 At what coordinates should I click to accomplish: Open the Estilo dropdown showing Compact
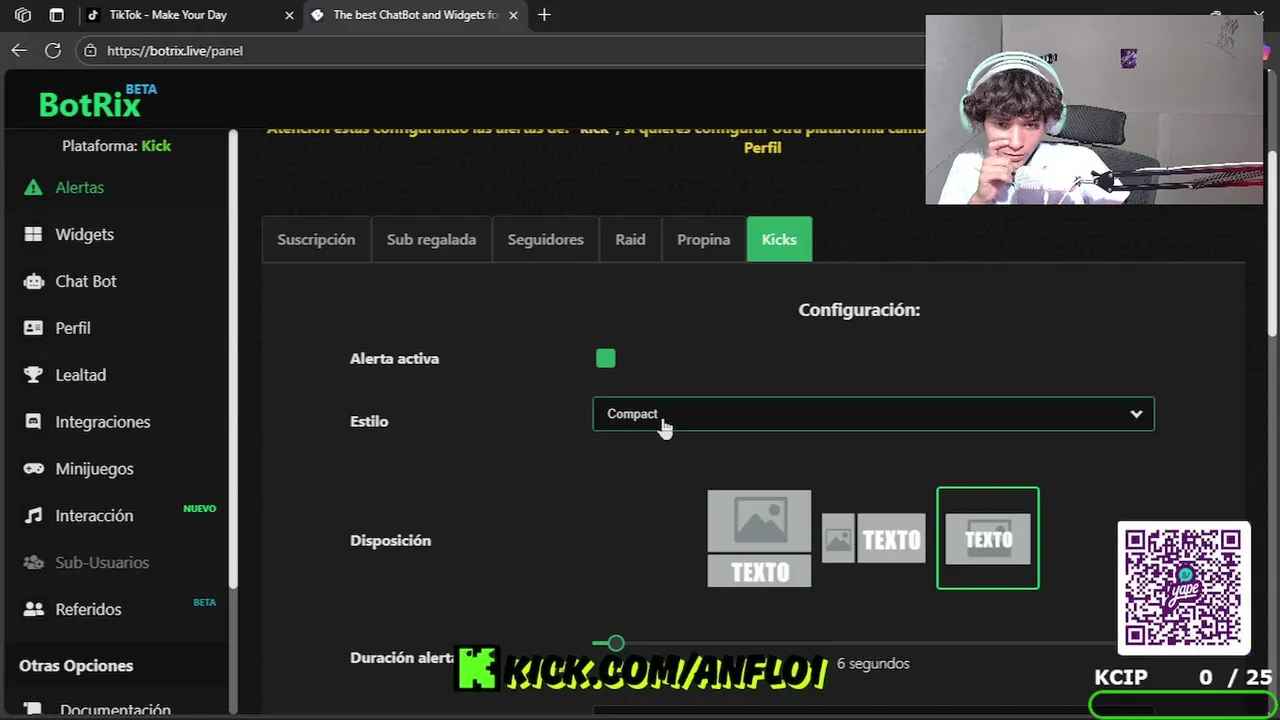pyautogui.click(x=873, y=414)
